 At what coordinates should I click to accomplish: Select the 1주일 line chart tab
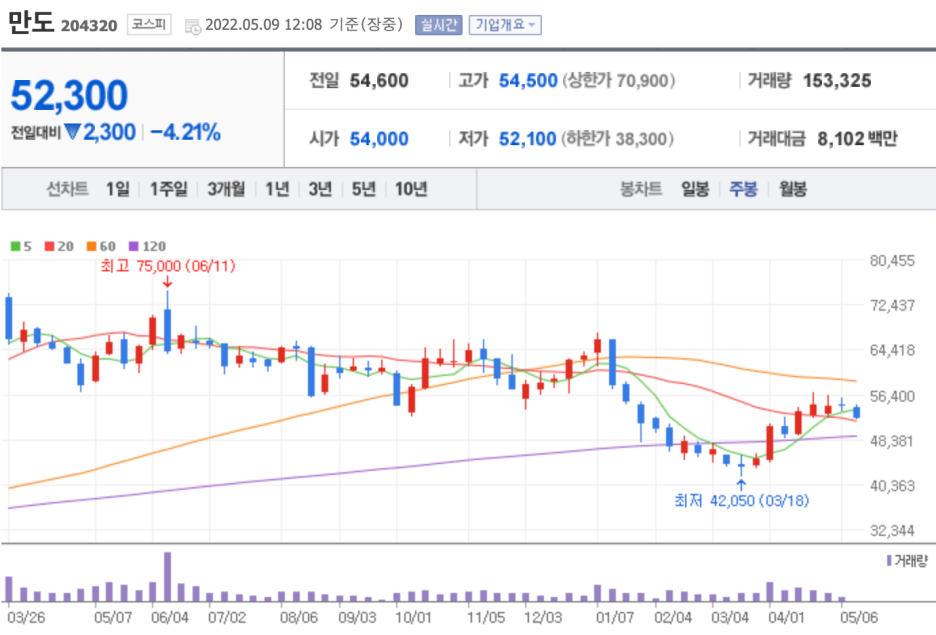pos(168,189)
